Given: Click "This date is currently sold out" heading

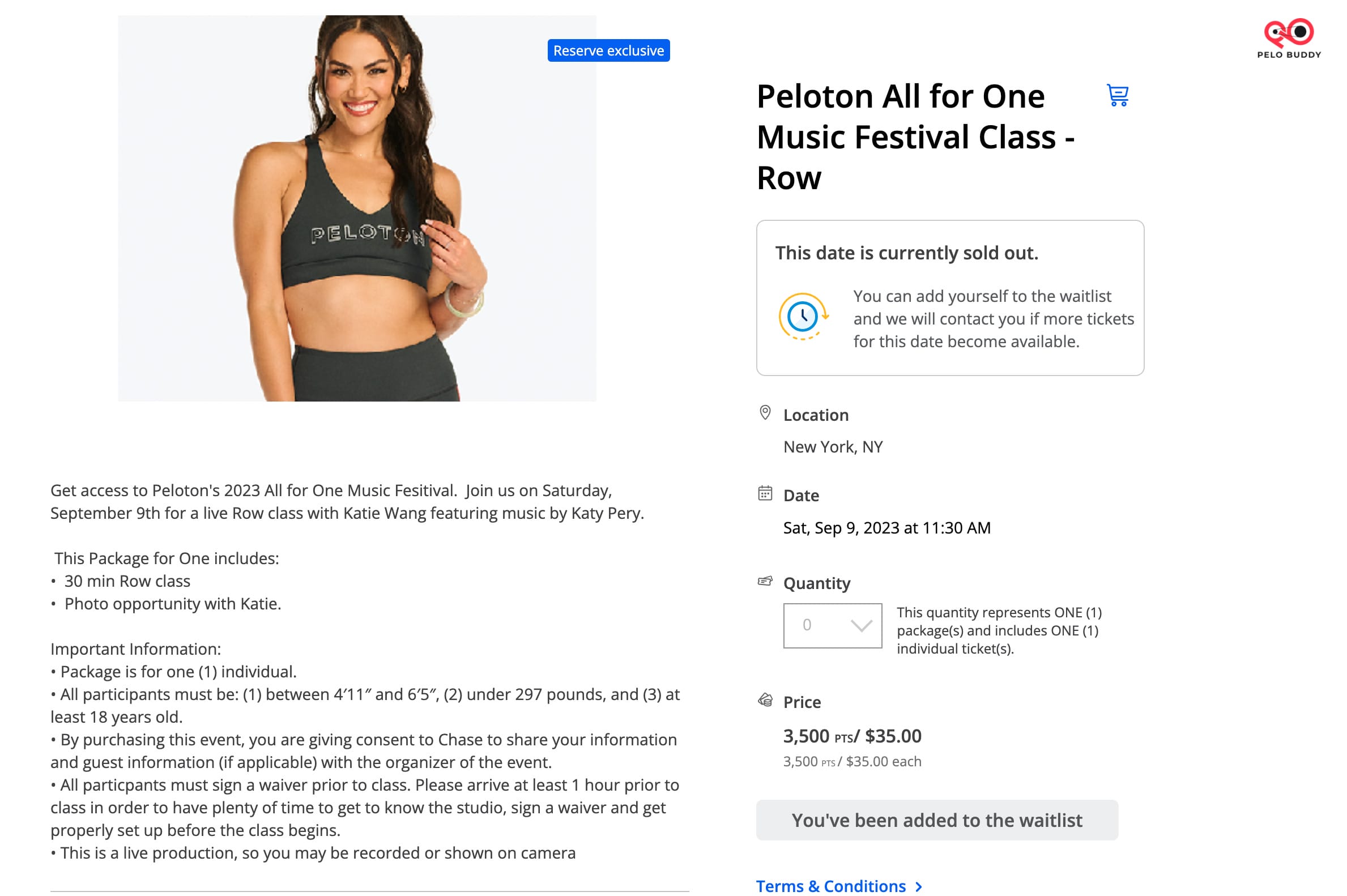Looking at the screenshot, I should [x=906, y=253].
